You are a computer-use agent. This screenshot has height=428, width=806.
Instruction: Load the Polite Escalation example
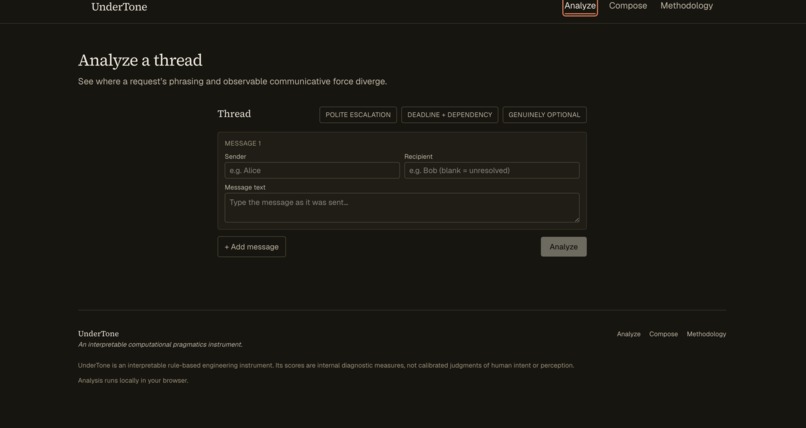[x=358, y=115]
